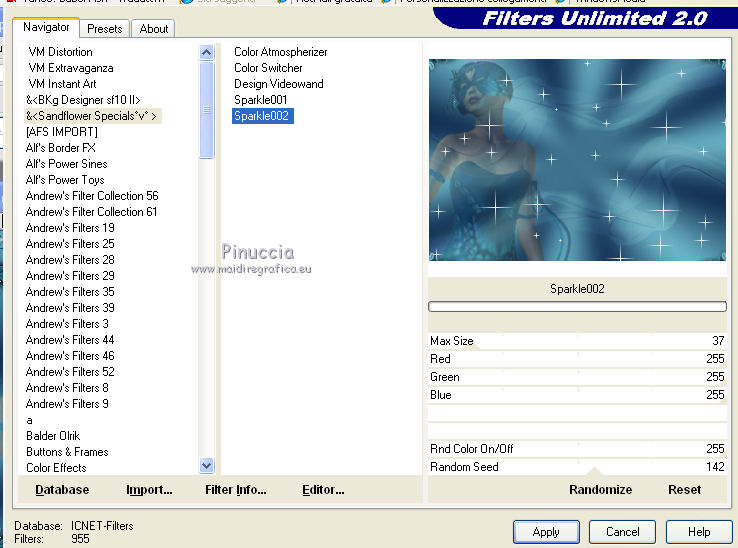Open the Presets tab
Screen dimensions: 738x548
coord(104,29)
